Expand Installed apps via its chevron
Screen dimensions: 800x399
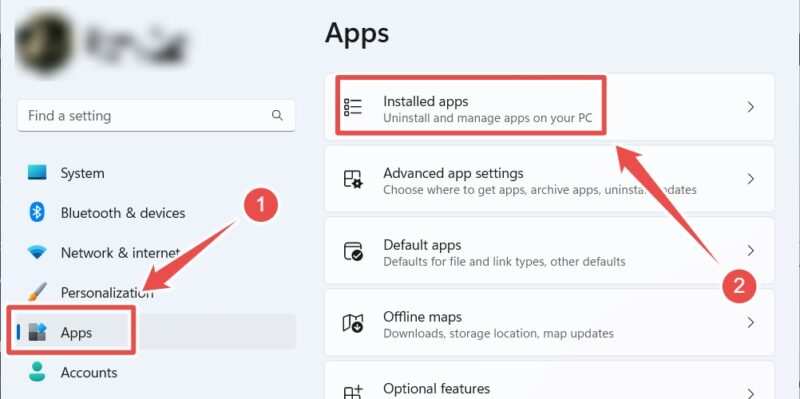(751, 107)
